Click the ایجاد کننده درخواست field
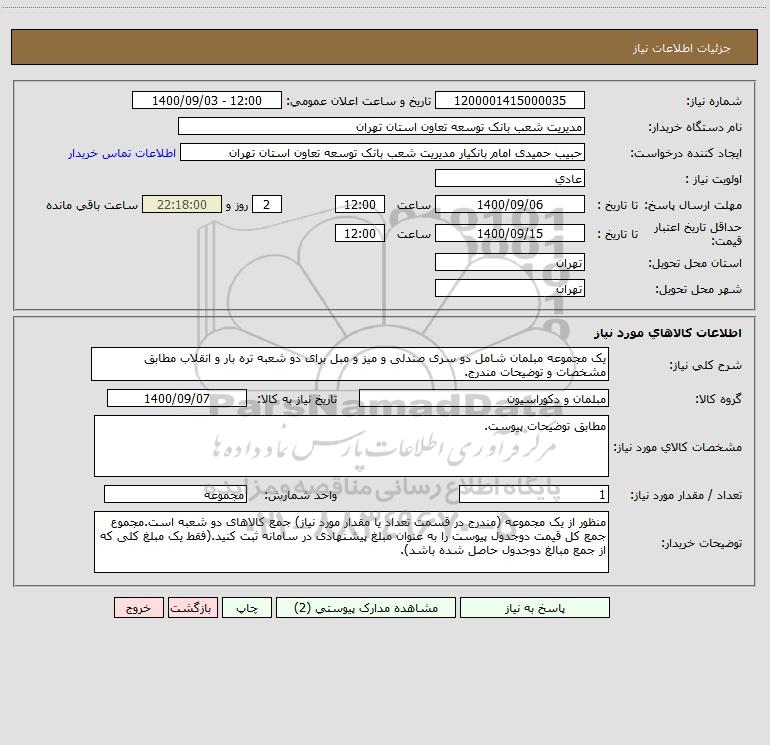 [x=383, y=152]
